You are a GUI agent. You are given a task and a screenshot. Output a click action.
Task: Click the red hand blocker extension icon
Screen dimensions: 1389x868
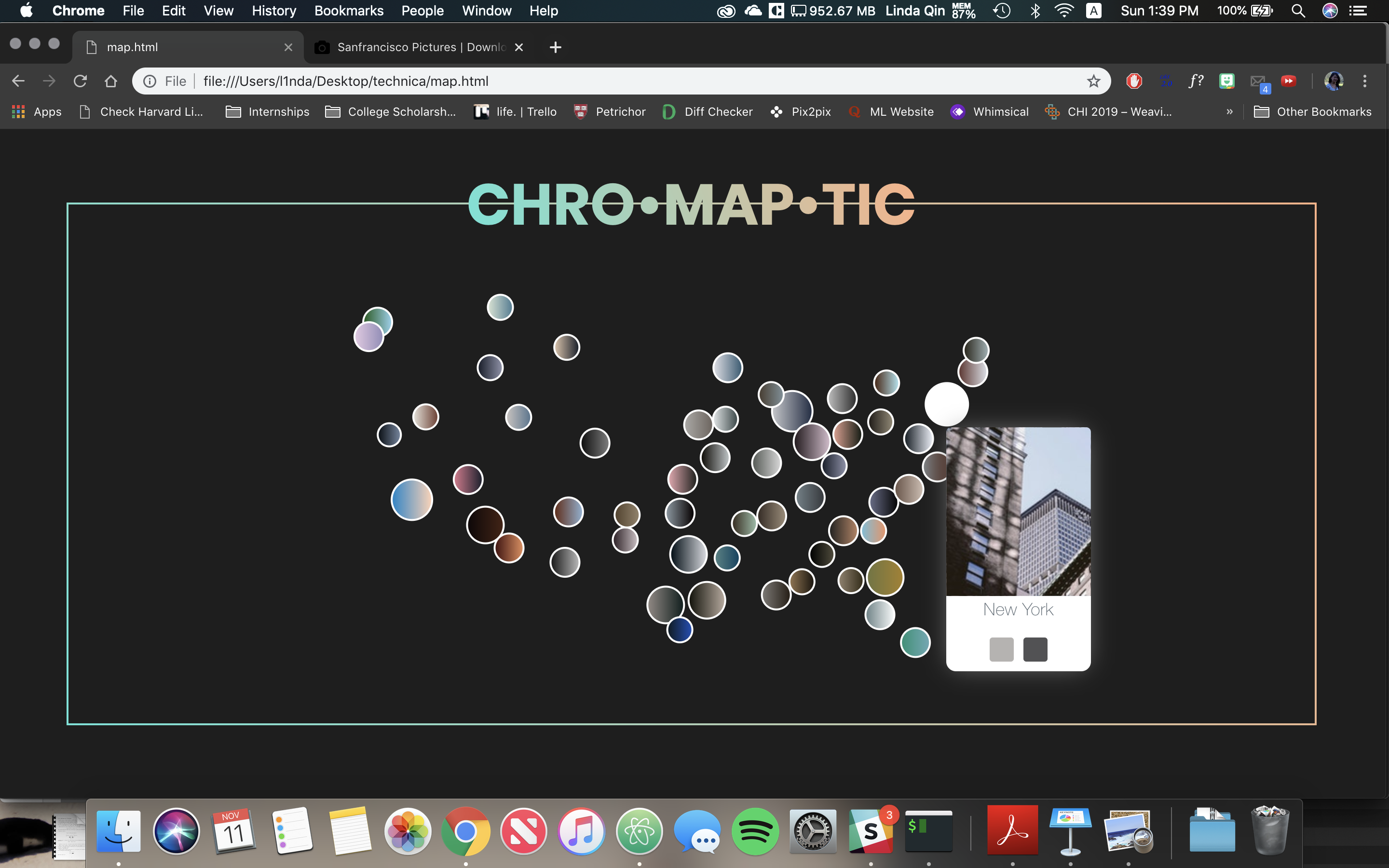1133,81
